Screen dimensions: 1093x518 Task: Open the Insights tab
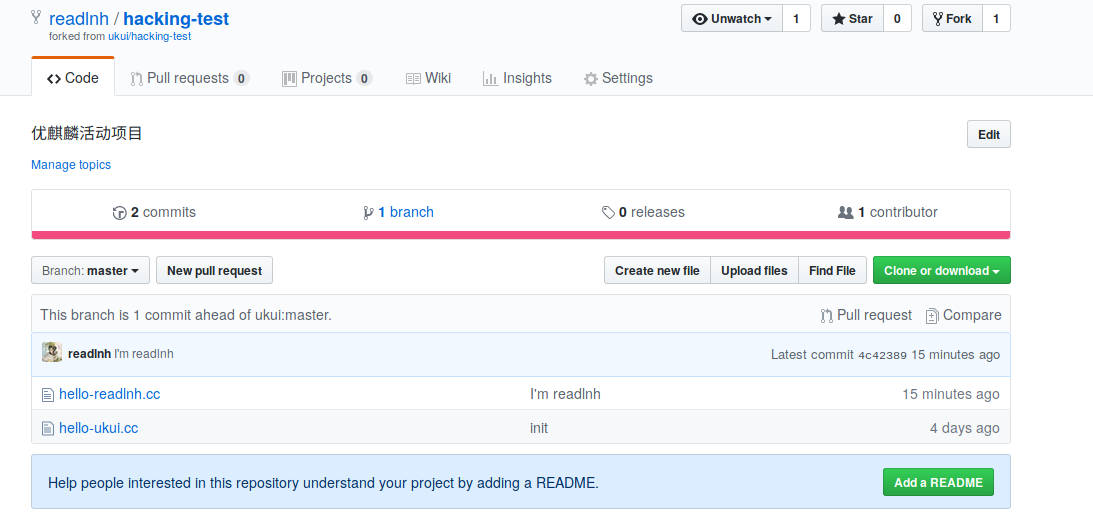pos(517,78)
